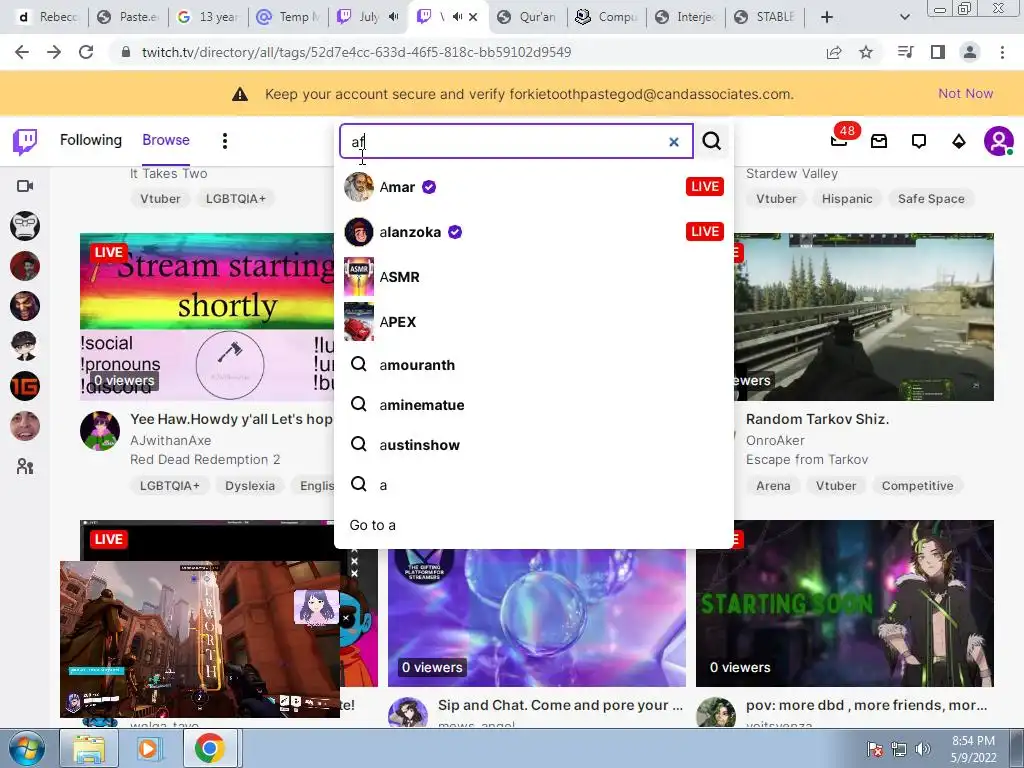Click the magnifier search button
The width and height of the screenshot is (1024, 768).
(x=712, y=141)
